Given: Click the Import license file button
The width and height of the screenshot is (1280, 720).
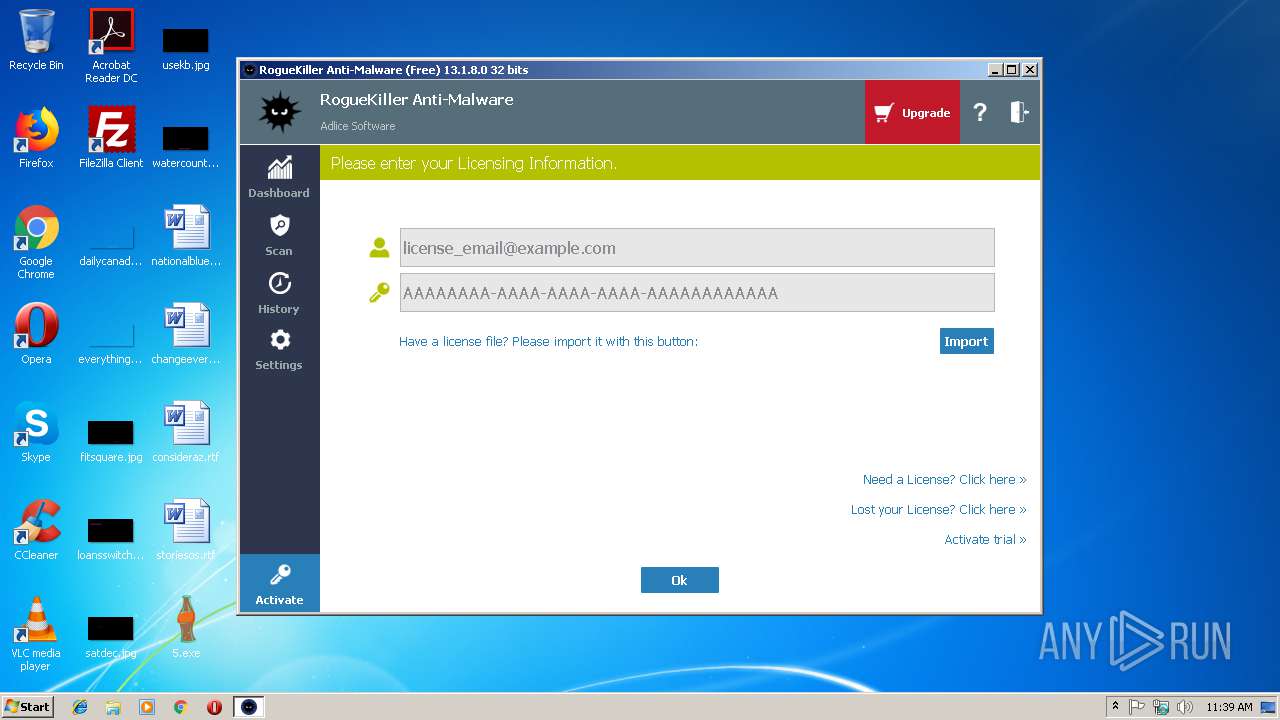Looking at the screenshot, I should (966, 341).
